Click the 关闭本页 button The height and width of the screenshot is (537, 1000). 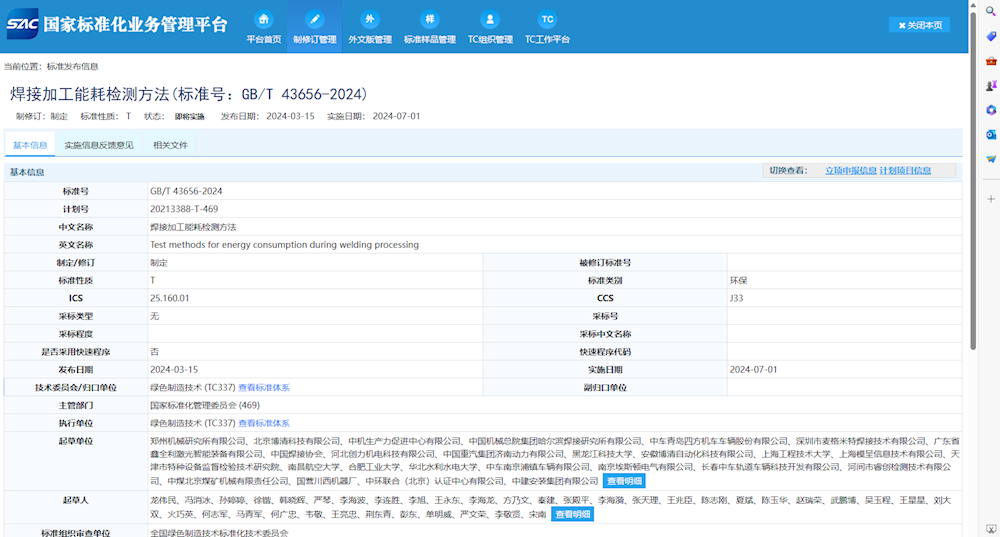point(919,25)
